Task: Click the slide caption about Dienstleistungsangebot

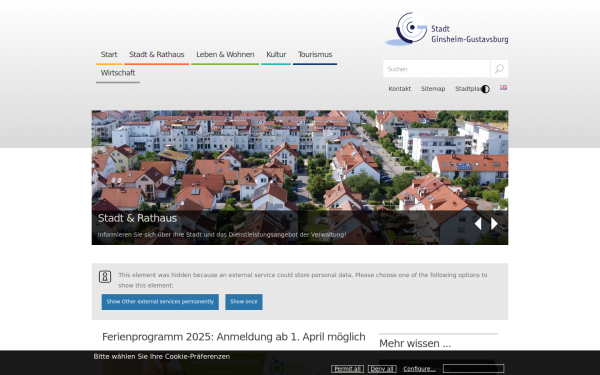Action: point(222,235)
